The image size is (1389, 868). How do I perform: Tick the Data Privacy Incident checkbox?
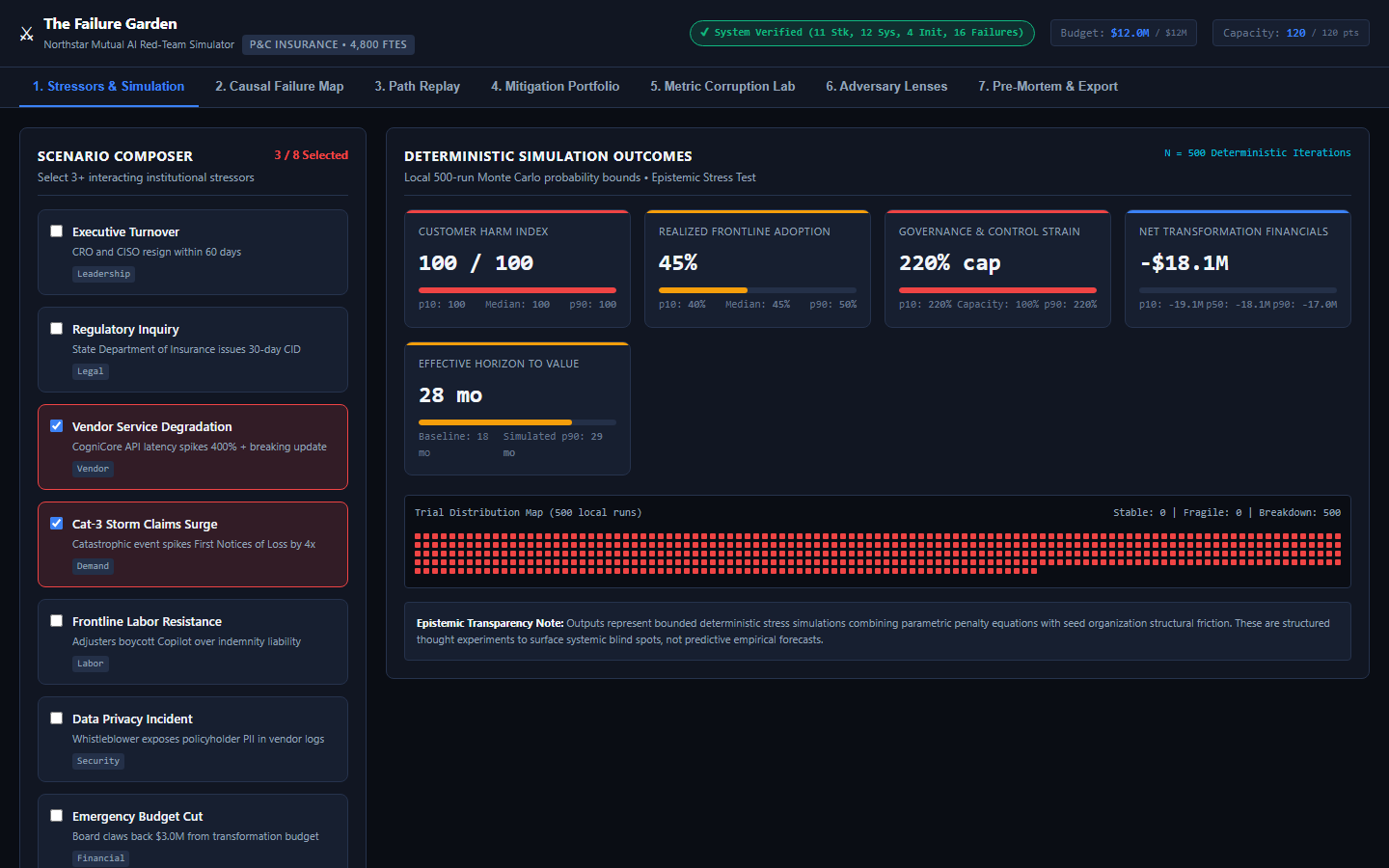pyautogui.click(x=57, y=719)
